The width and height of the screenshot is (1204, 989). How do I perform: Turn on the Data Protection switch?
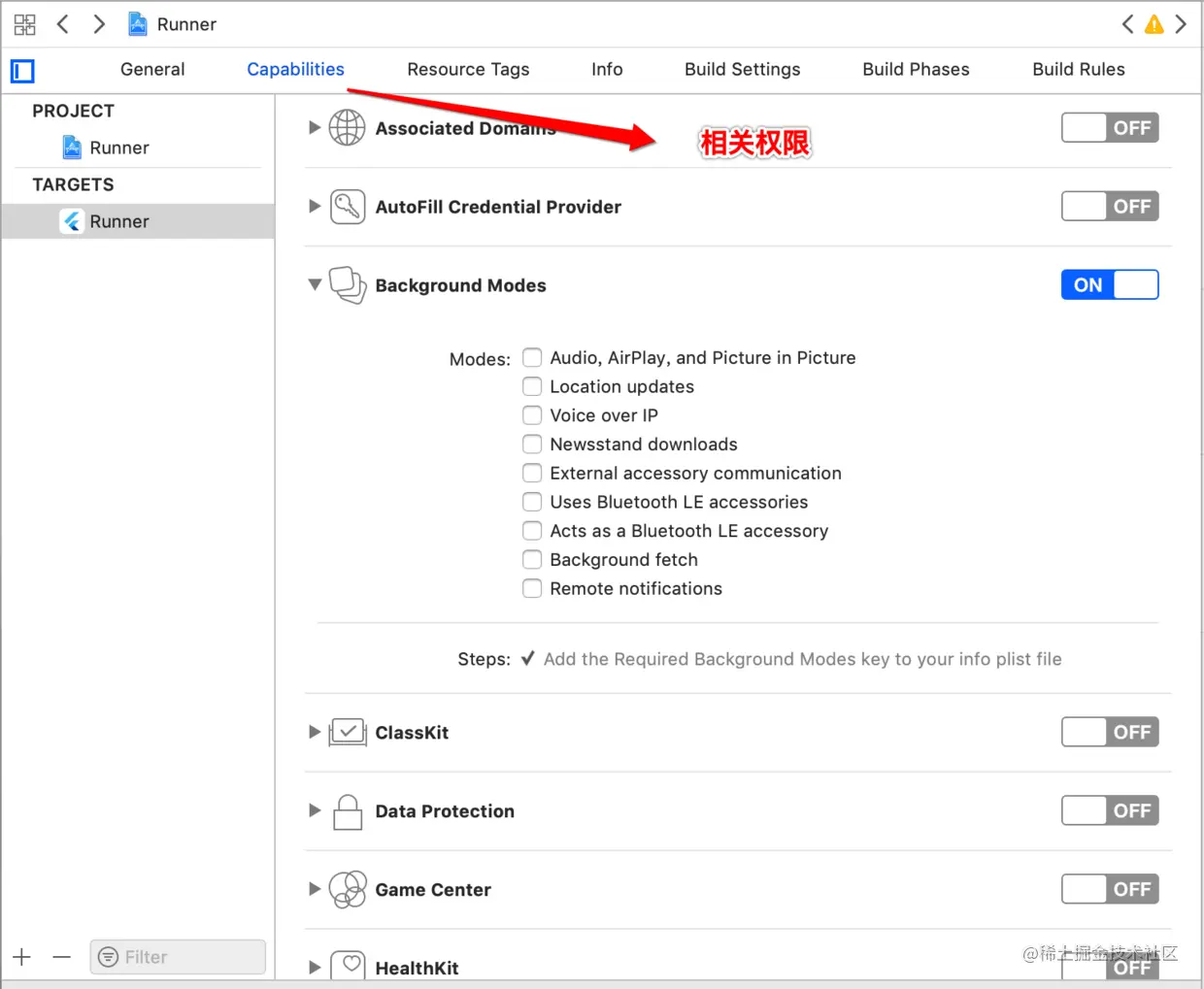(1109, 810)
